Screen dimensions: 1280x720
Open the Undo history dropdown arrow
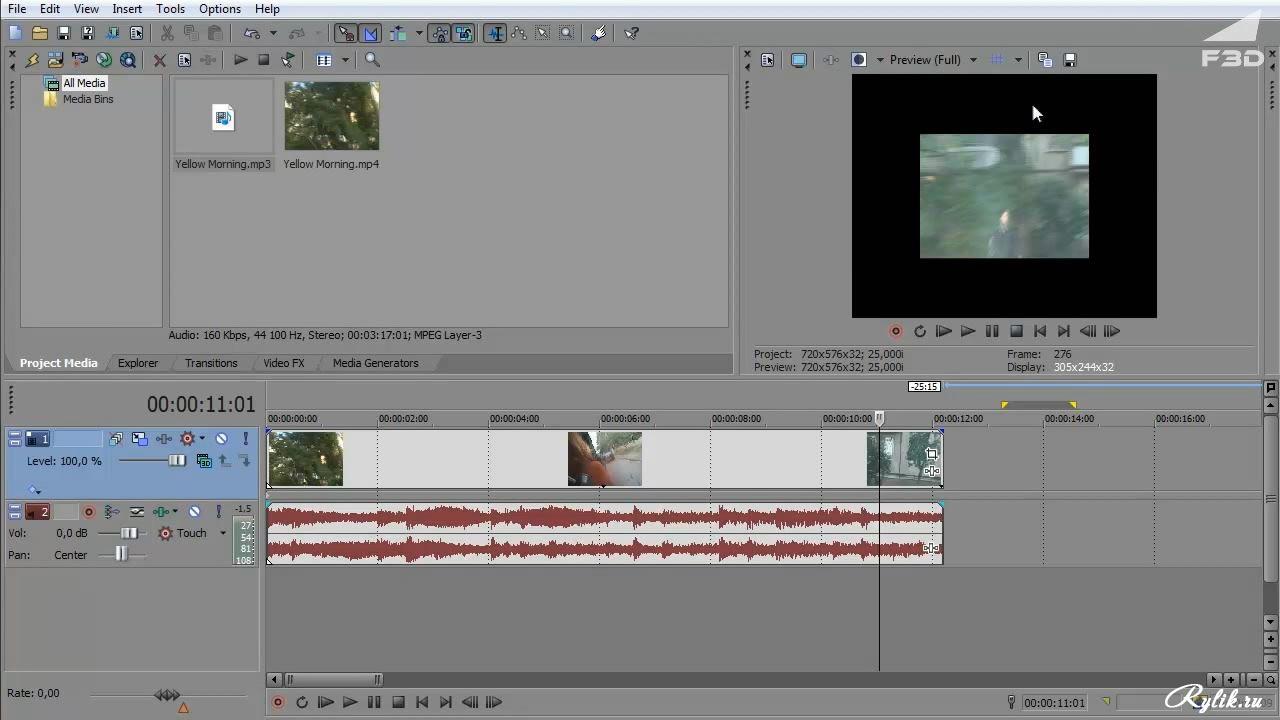tap(272, 33)
